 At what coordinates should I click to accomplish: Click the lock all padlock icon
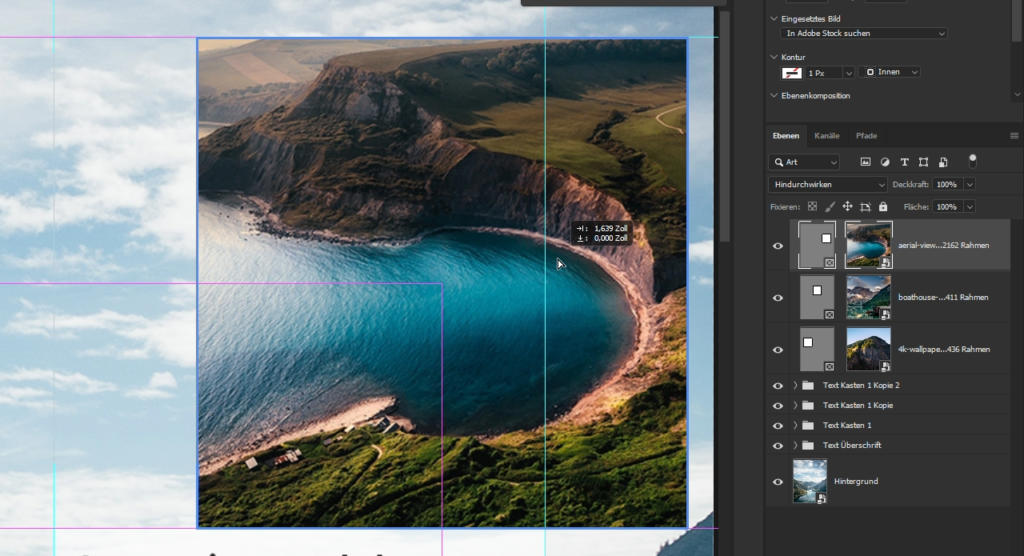tap(882, 207)
